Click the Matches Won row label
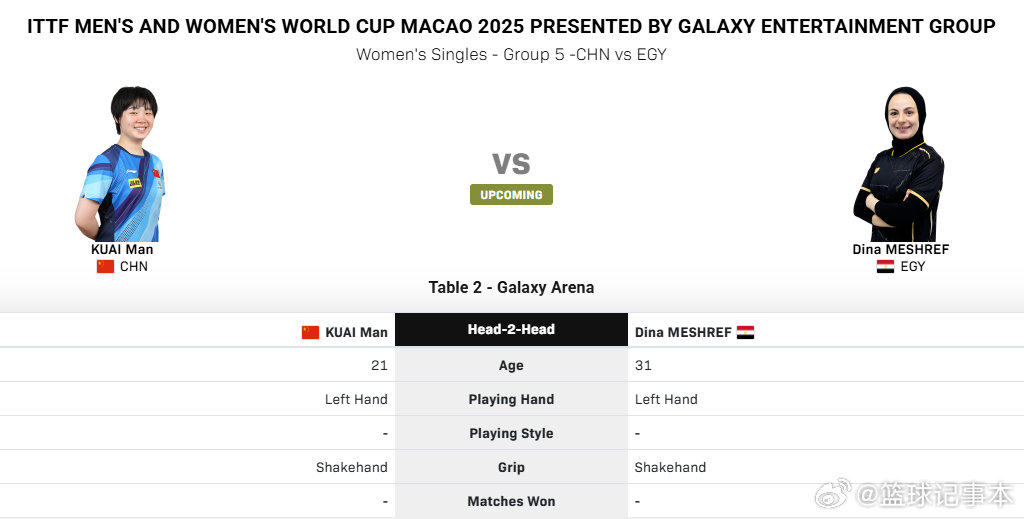This screenshot has width=1024, height=519. point(511,501)
